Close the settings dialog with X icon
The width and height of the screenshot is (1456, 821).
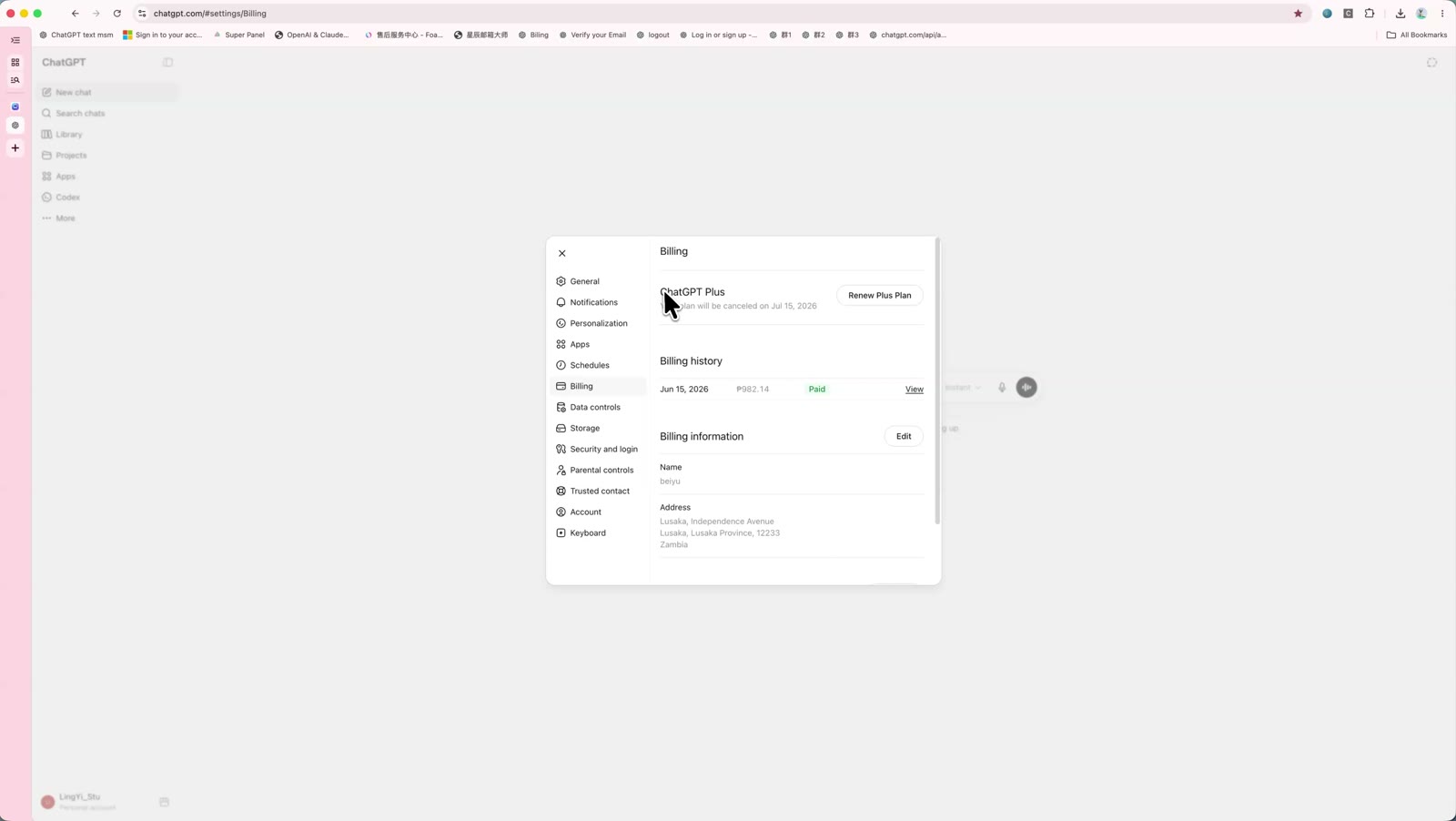[x=562, y=253]
